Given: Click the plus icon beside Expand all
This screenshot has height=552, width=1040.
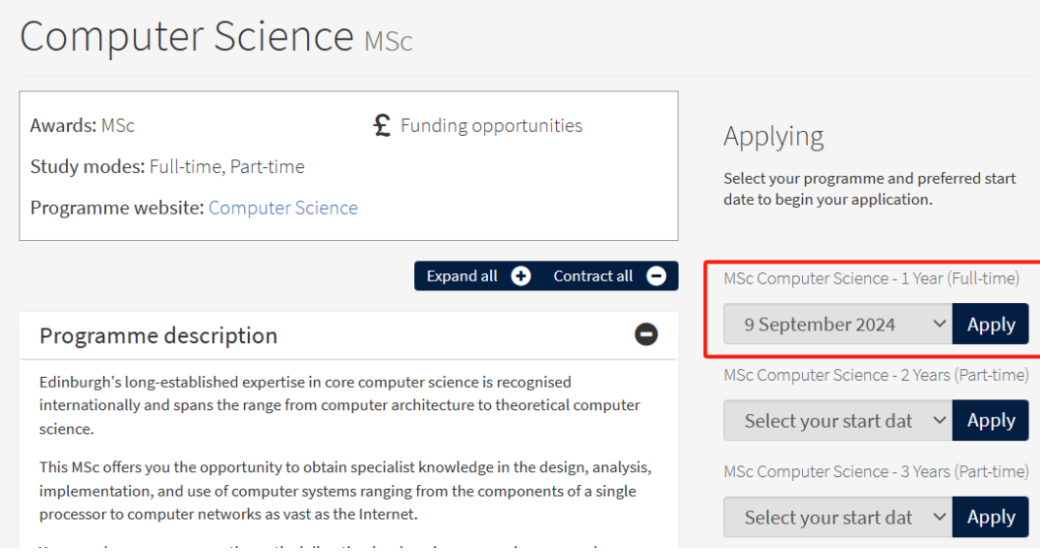Looking at the screenshot, I should [x=521, y=276].
